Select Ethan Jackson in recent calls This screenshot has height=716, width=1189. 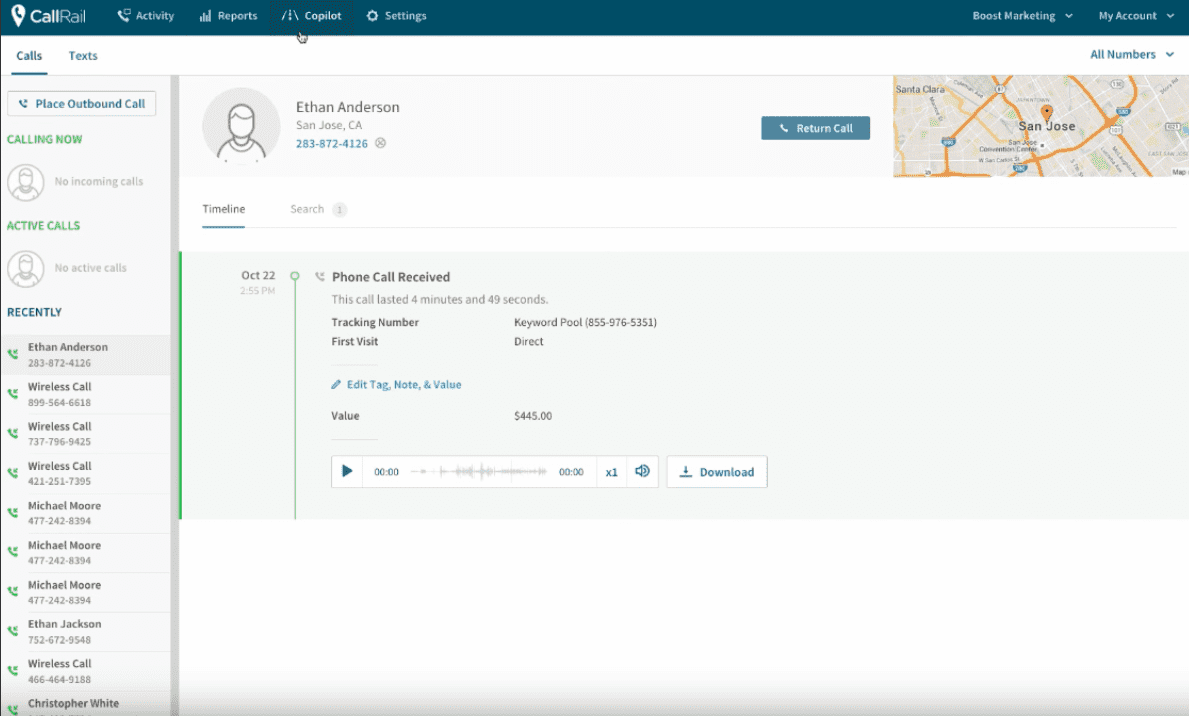(65, 631)
